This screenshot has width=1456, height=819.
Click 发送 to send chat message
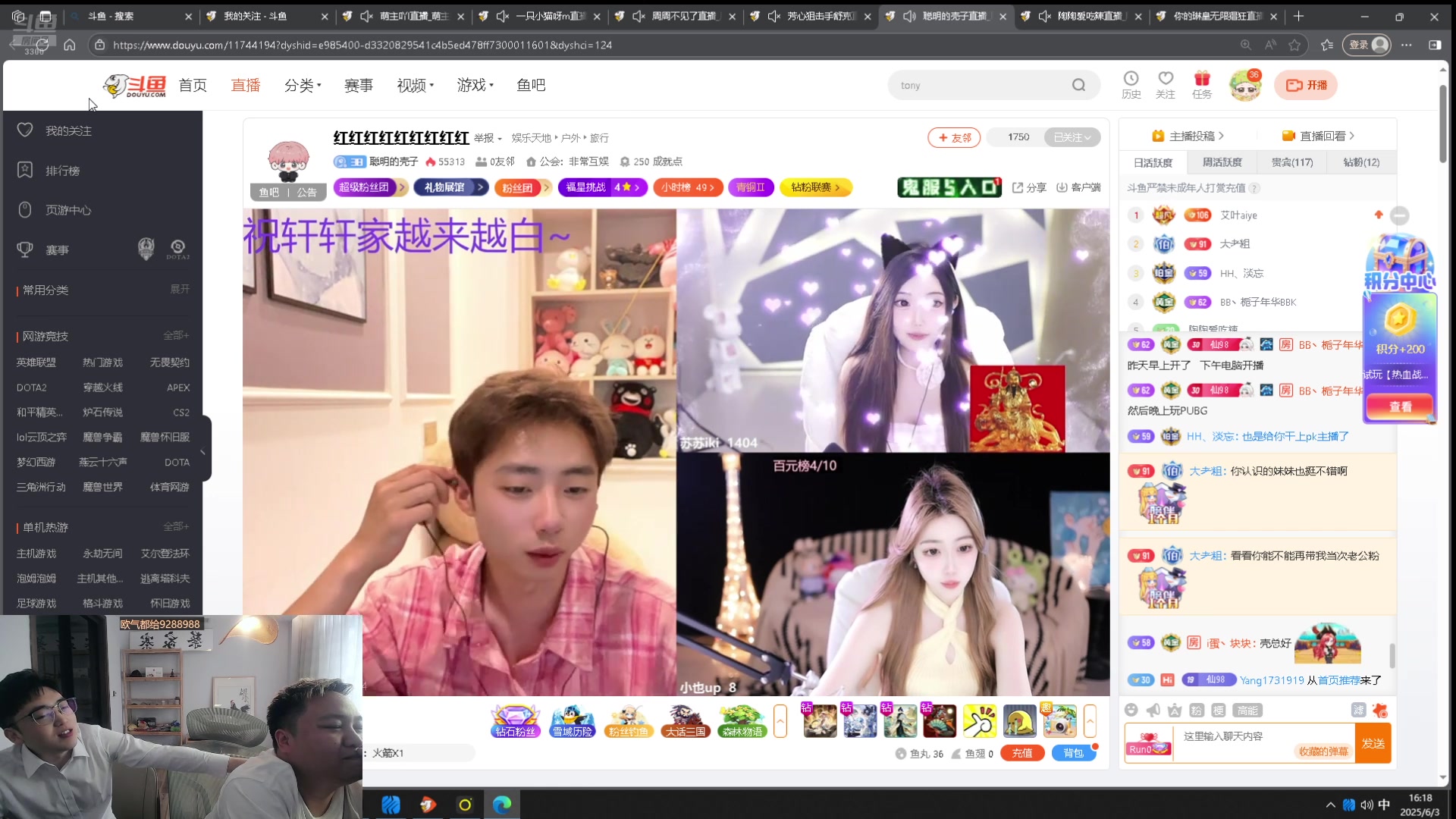pyautogui.click(x=1373, y=743)
